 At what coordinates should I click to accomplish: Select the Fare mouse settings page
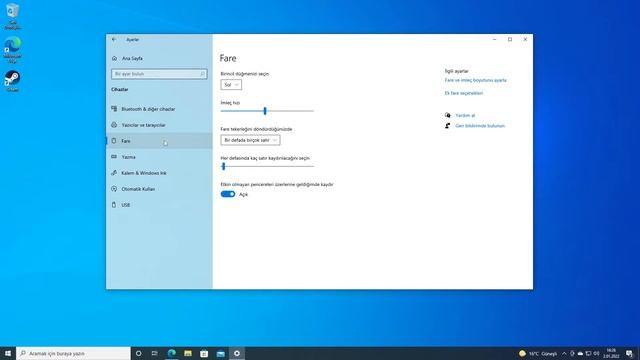pyautogui.click(x=159, y=141)
